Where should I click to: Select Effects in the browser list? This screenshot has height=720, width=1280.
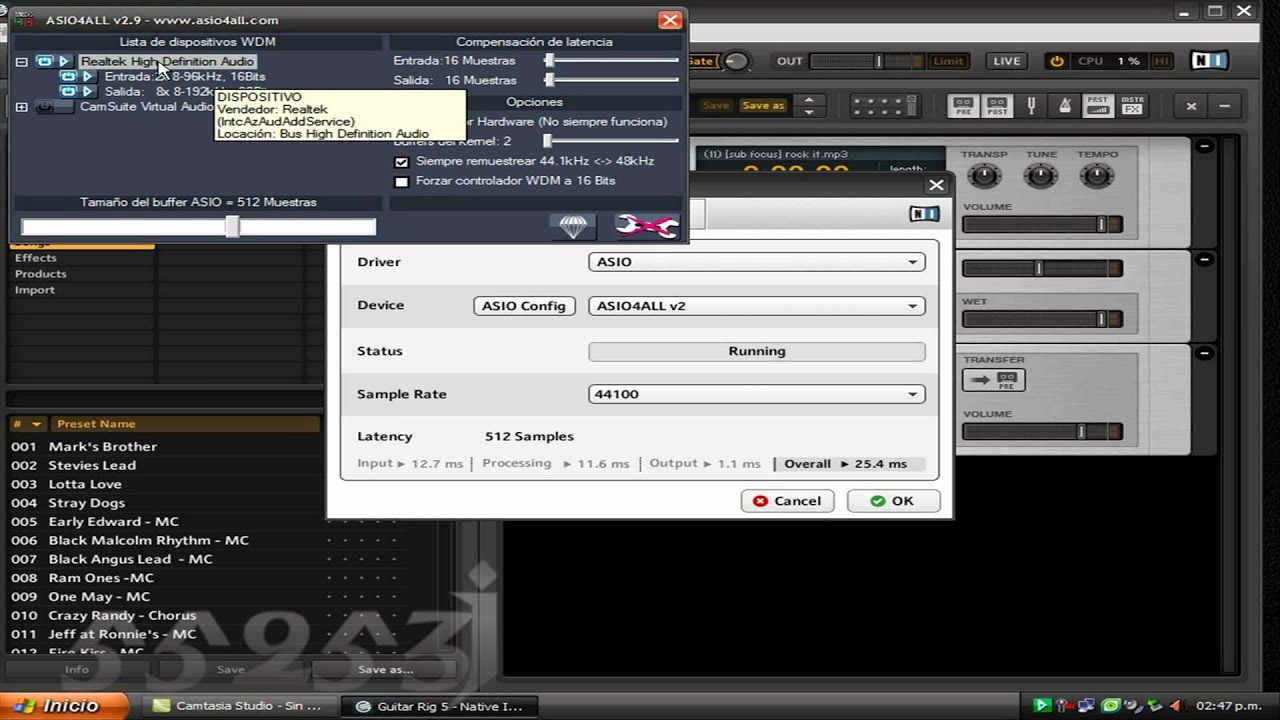(x=36, y=258)
